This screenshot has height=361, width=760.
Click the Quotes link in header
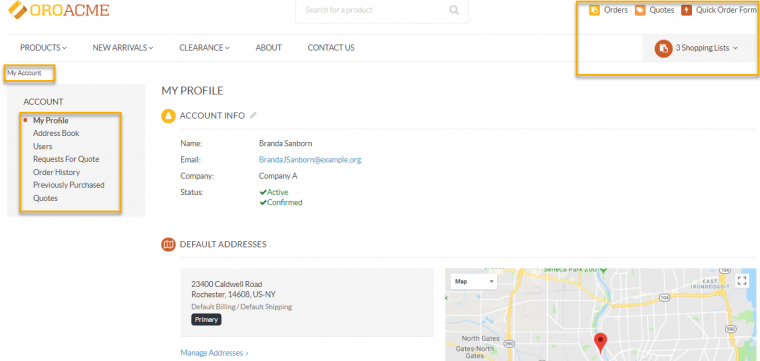click(662, 10)
